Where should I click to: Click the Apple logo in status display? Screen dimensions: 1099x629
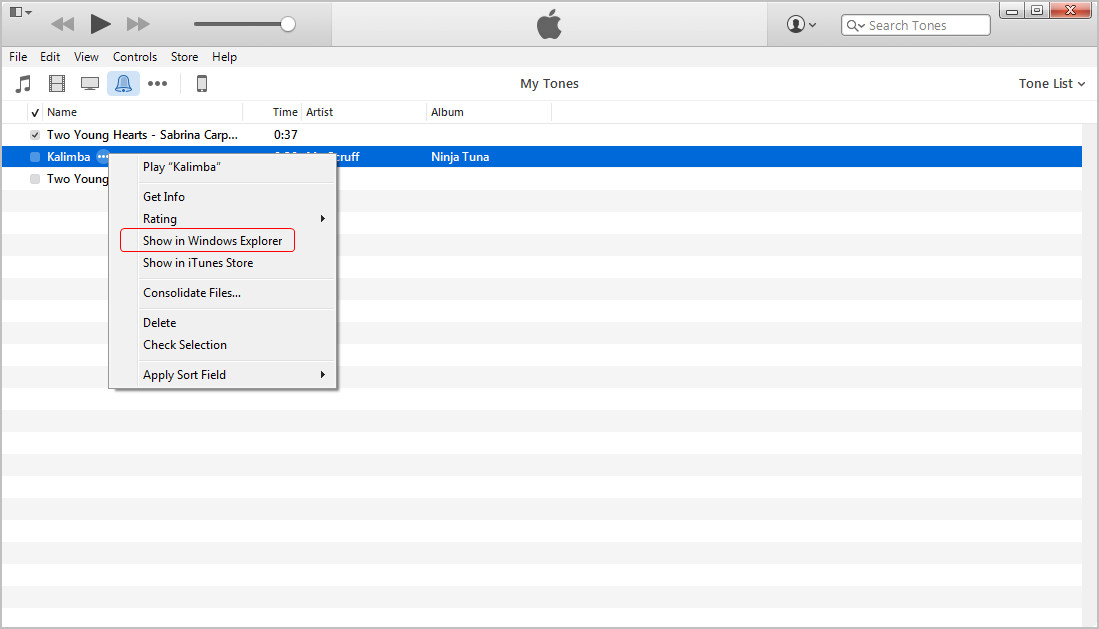(550, 25)
